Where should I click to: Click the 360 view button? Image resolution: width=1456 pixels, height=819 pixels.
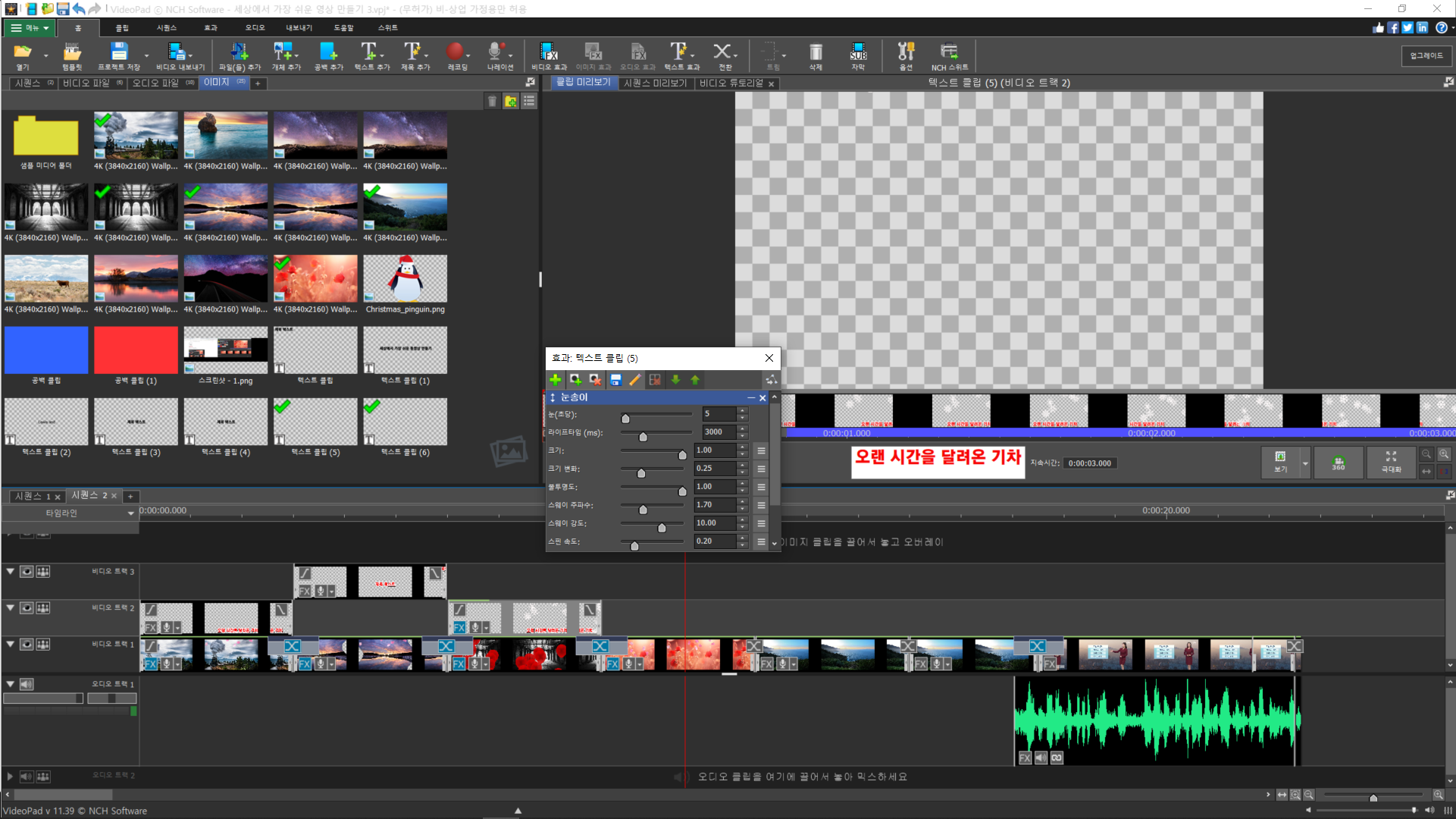point(1339,463)
